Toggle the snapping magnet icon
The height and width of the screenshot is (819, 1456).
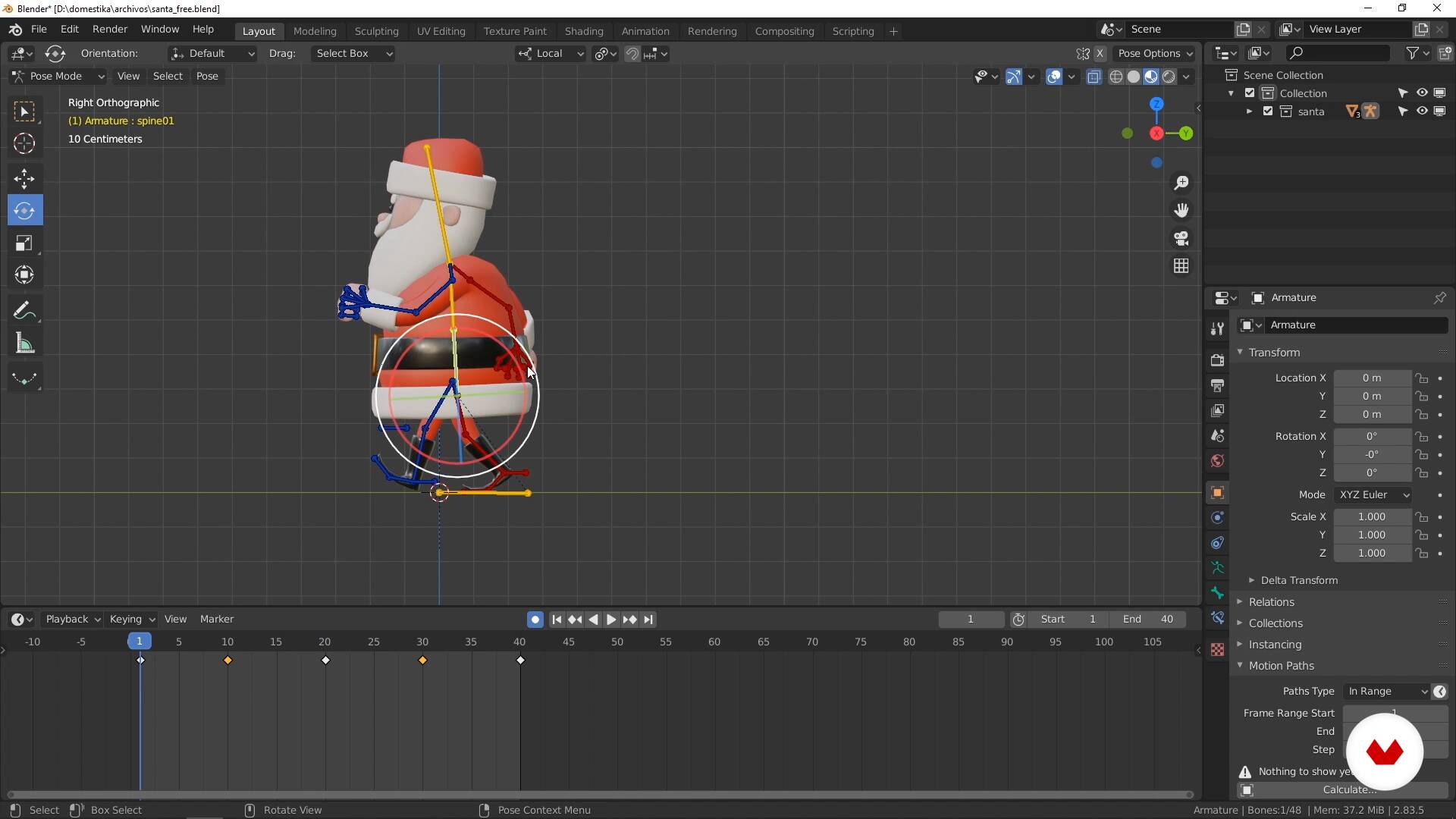[632, 54]
